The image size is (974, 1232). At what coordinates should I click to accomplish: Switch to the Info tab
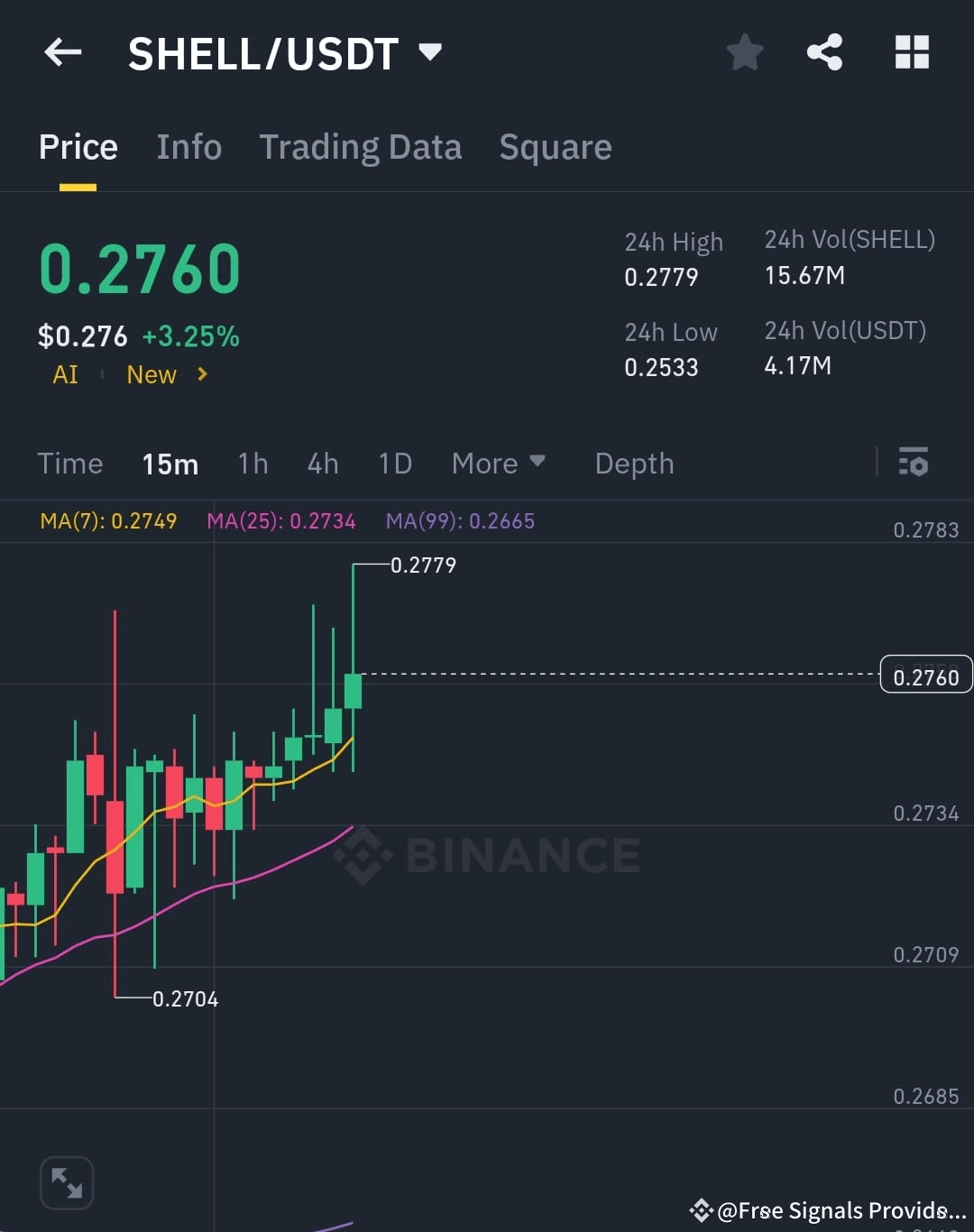coord(188,146)
